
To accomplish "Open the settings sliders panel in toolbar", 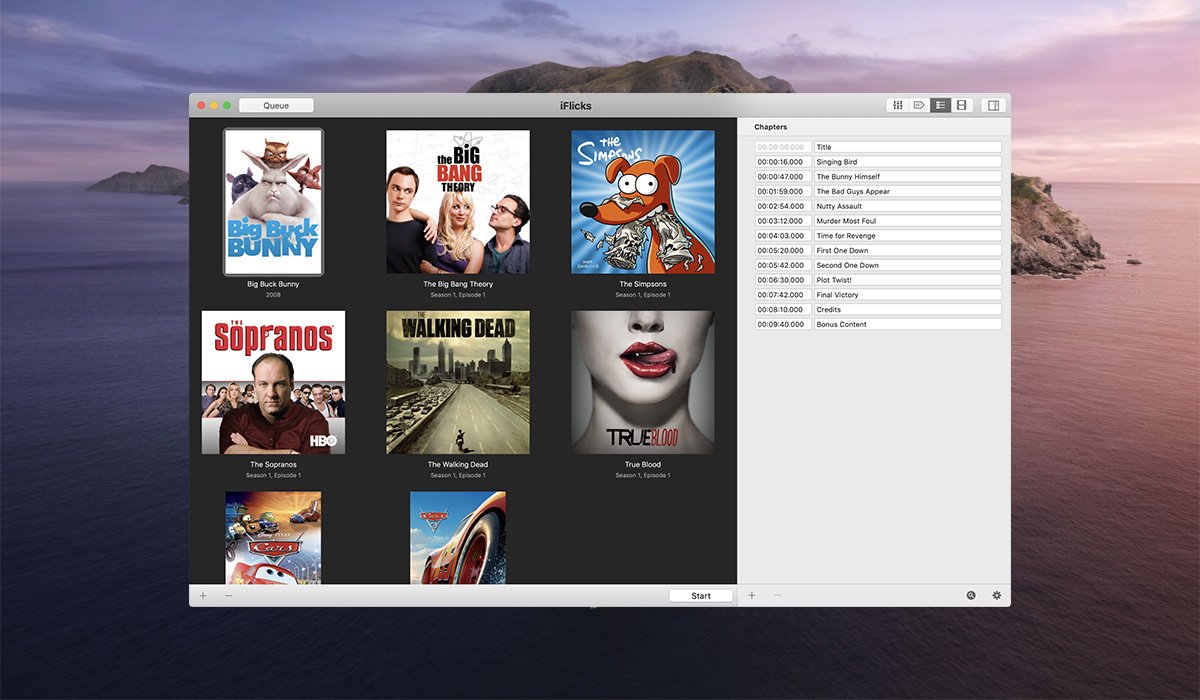I will click(x=898, y=105).
